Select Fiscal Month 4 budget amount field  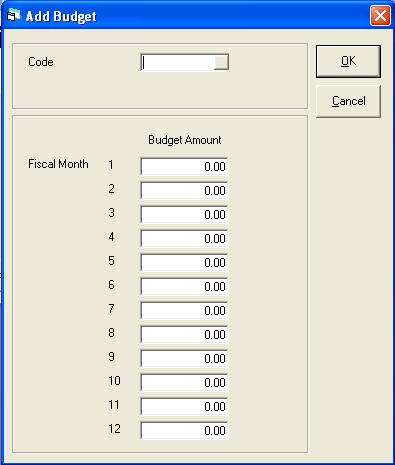184,238
